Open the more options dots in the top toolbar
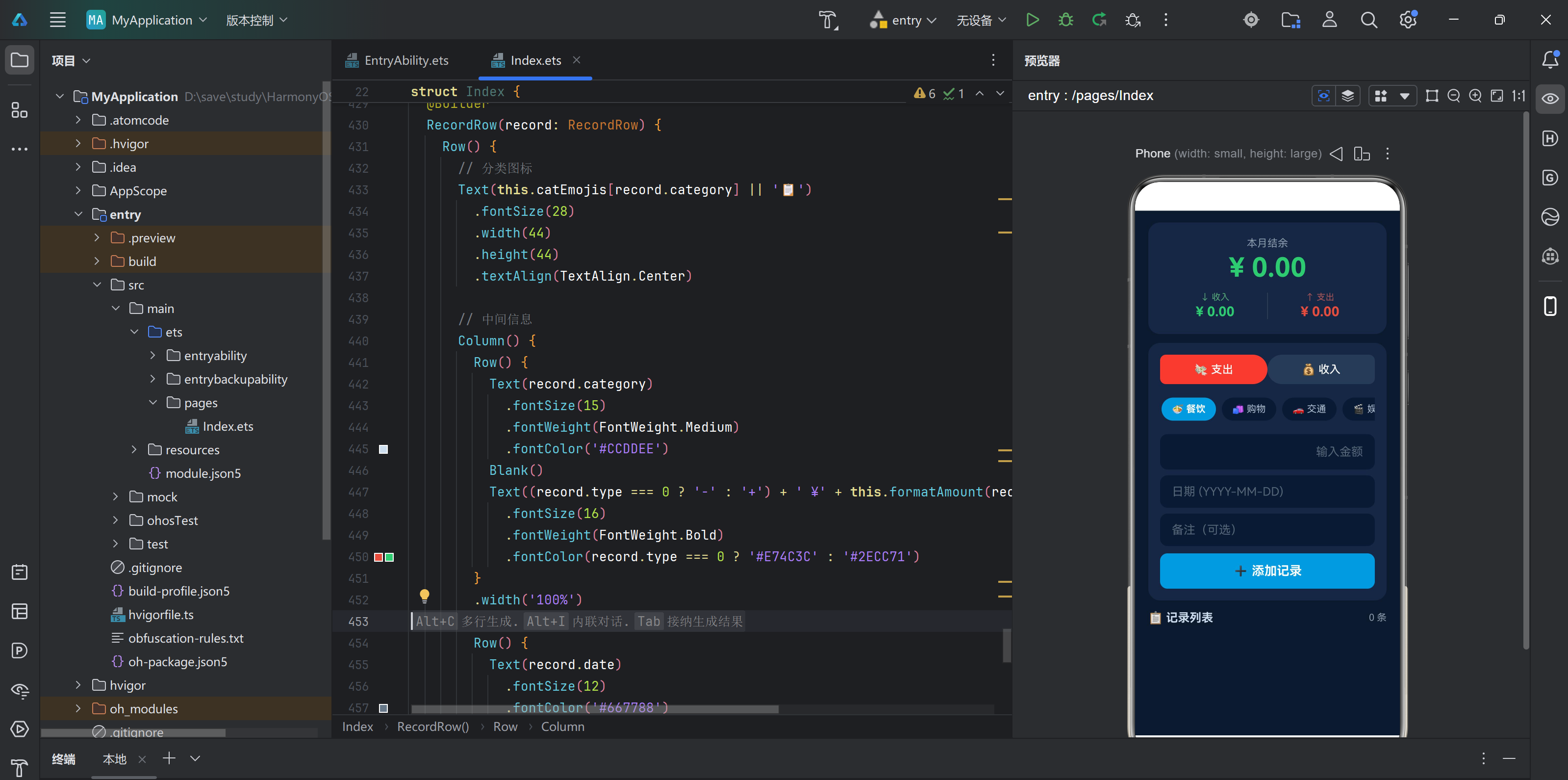This screenshot has height=780, width=1568. 1166,20
